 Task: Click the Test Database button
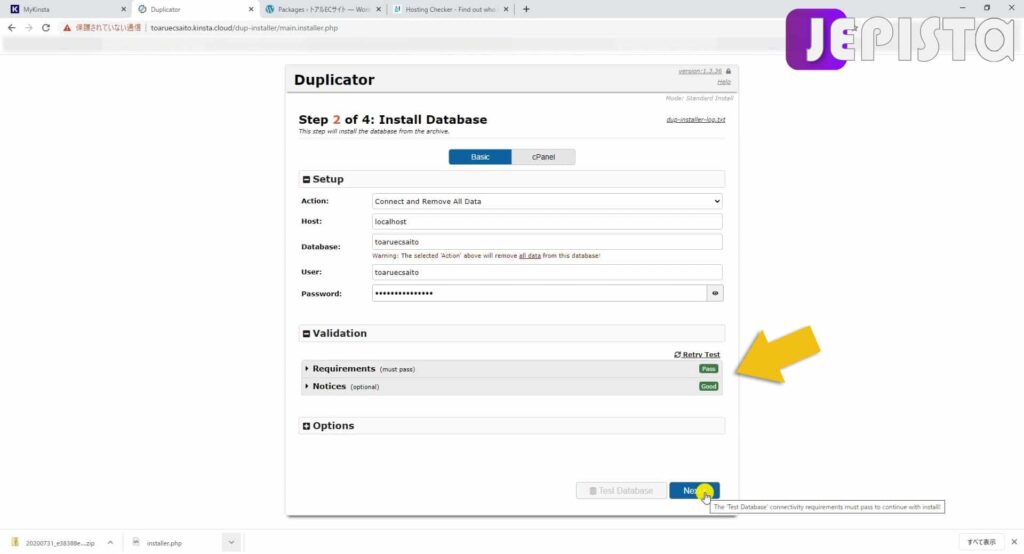pos(621,491)
